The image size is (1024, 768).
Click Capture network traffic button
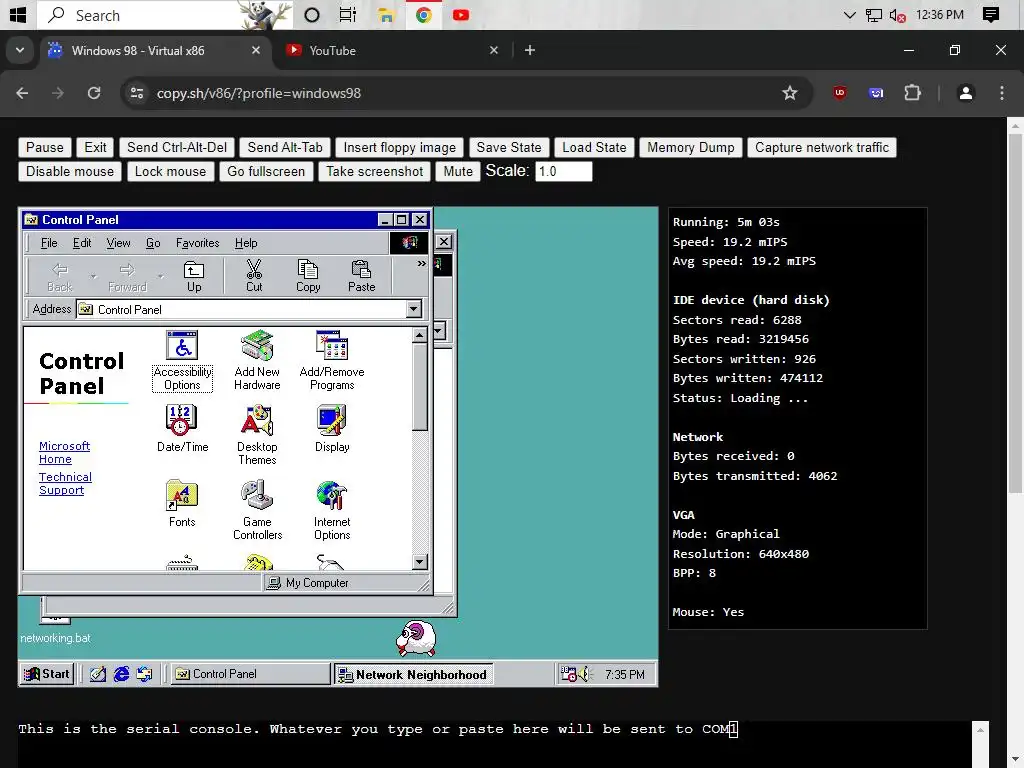pos(822,148)
